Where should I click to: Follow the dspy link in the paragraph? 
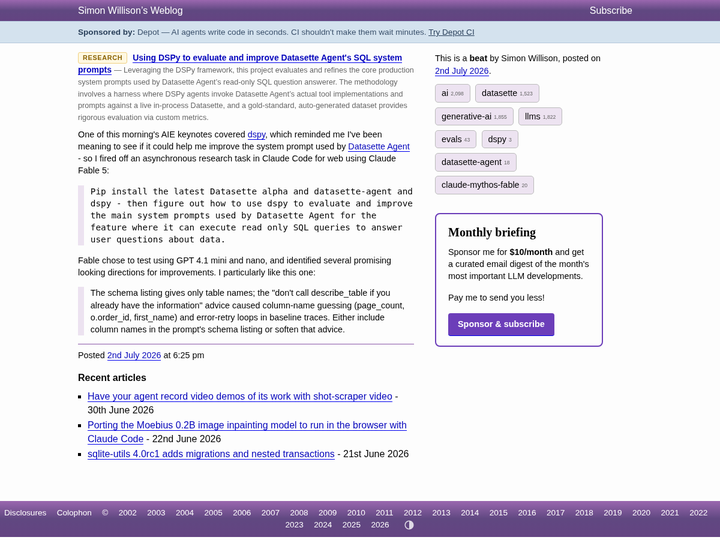click(x=256, y=135)
